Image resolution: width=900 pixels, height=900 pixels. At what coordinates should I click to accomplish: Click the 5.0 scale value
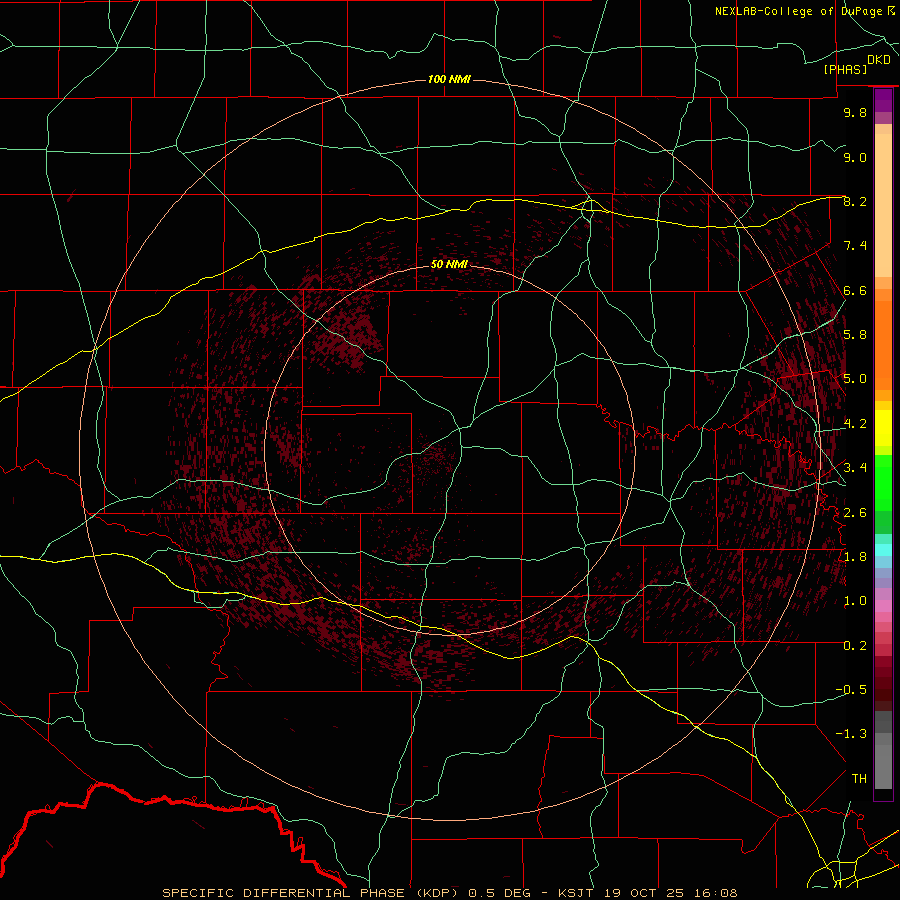coord(855,379)
